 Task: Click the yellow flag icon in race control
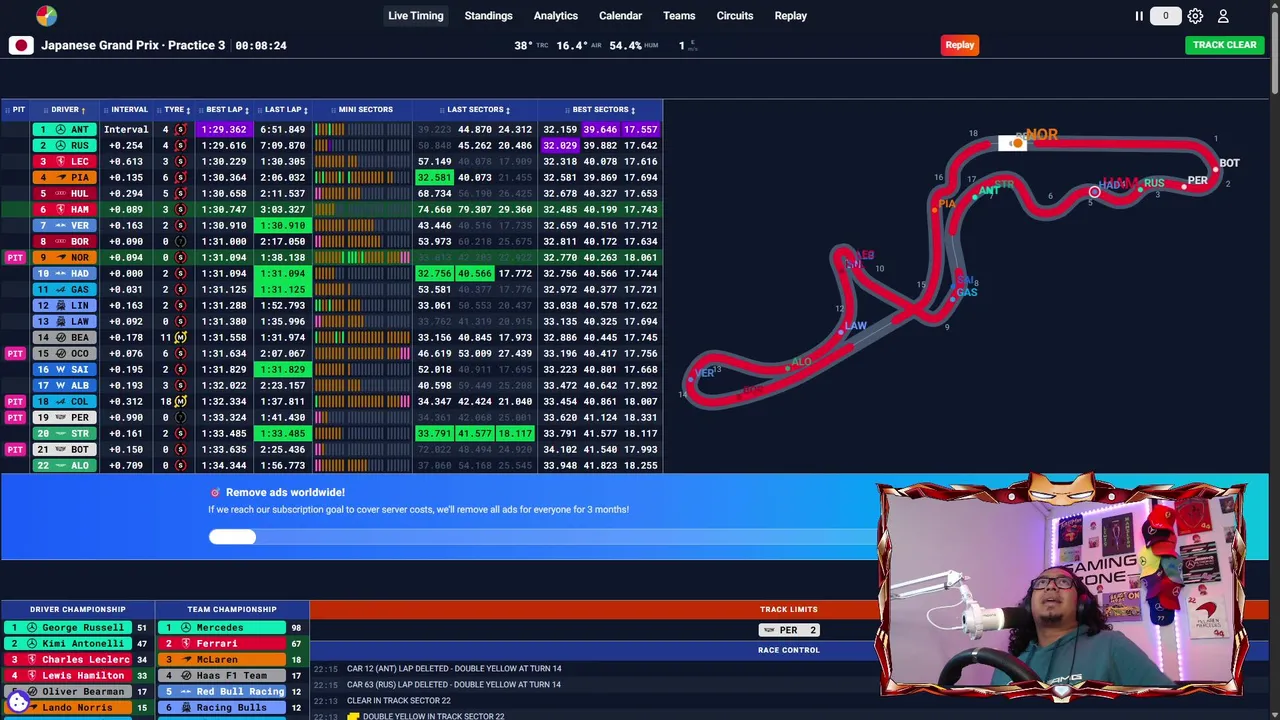click(353, 716)
